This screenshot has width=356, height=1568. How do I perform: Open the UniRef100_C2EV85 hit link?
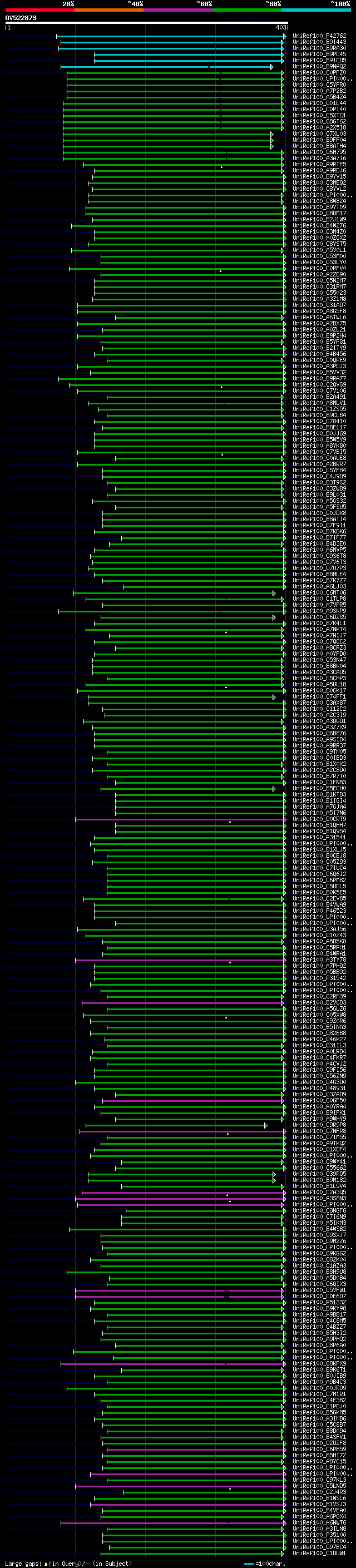tap(319, 898)
